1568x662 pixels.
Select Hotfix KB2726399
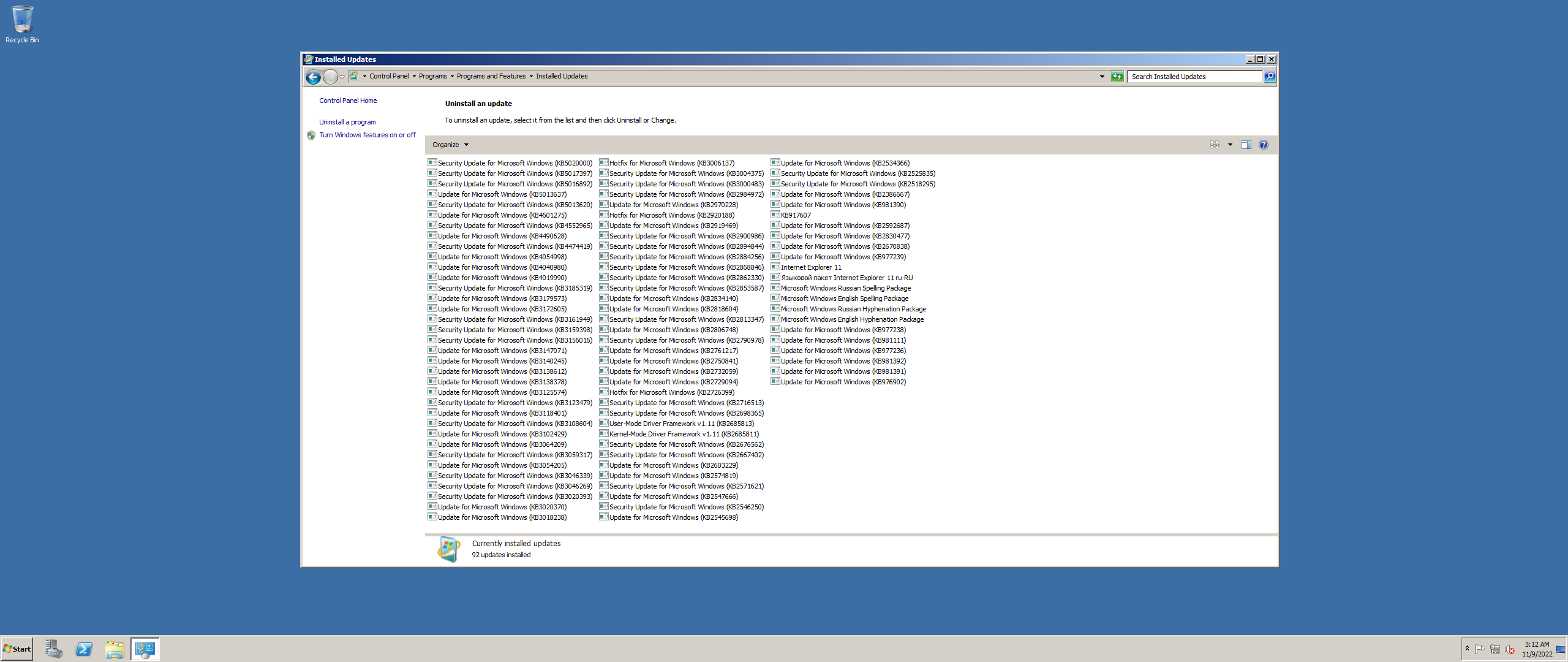[x=667, y=392]
